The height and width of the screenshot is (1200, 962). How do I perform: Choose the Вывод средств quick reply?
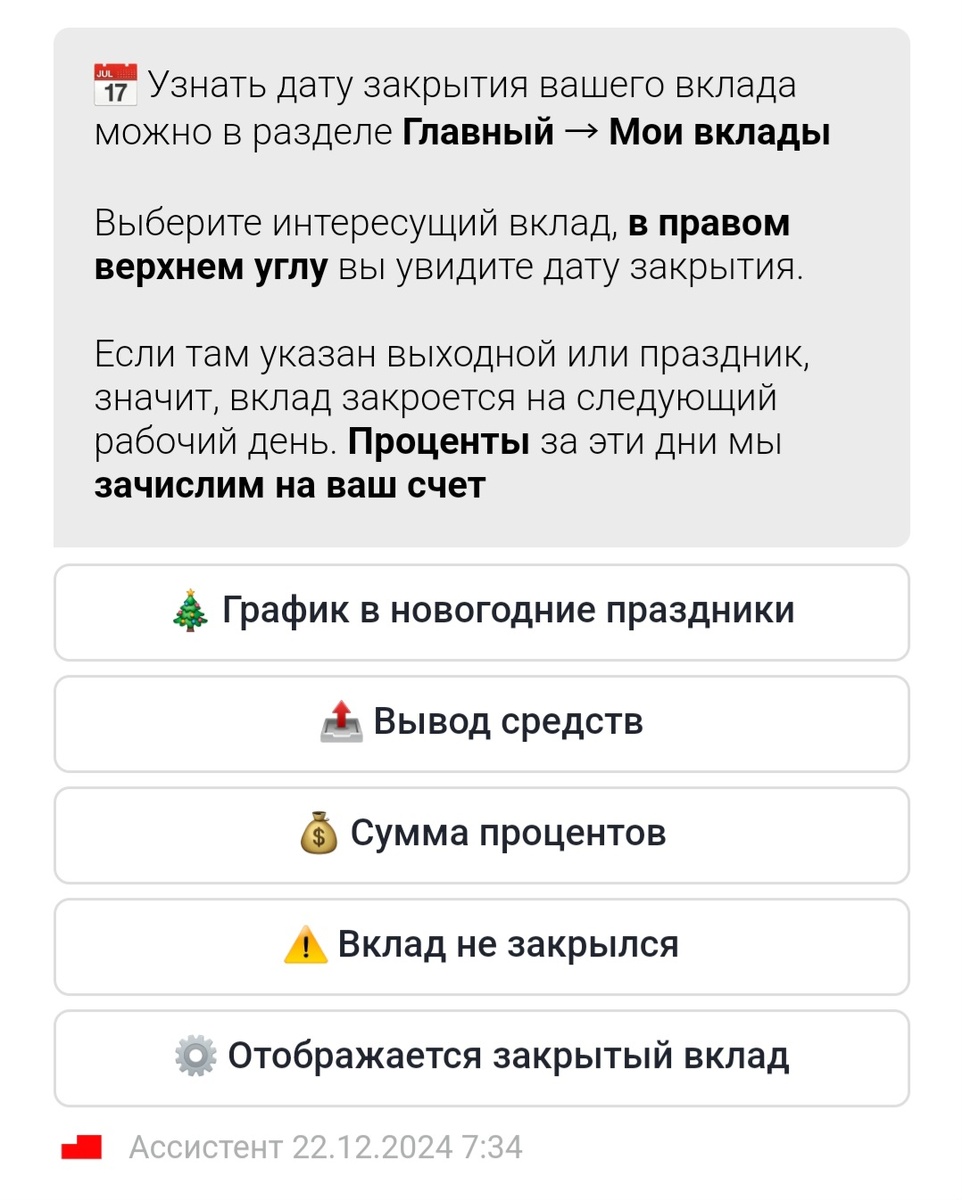pos(481,722)
